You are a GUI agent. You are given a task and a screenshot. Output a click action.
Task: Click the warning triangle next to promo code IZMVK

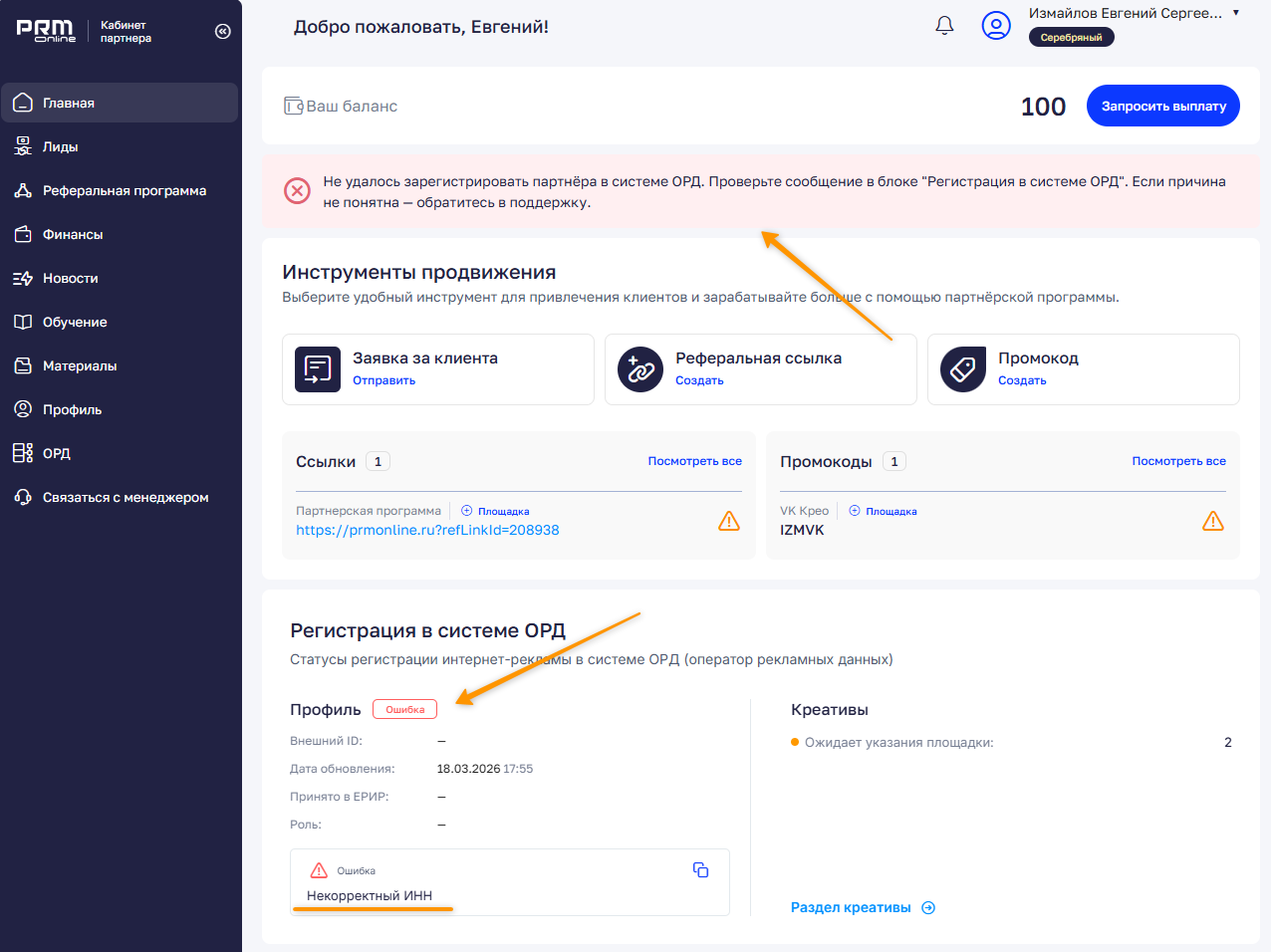coord(1213,521)
